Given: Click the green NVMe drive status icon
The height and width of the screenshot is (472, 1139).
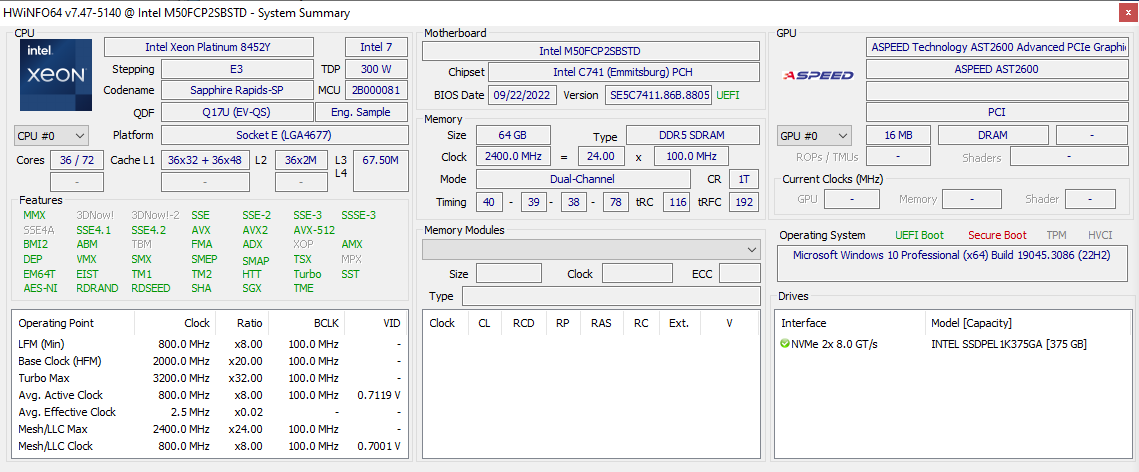Looking at the screenshot, I should (785, 343).
